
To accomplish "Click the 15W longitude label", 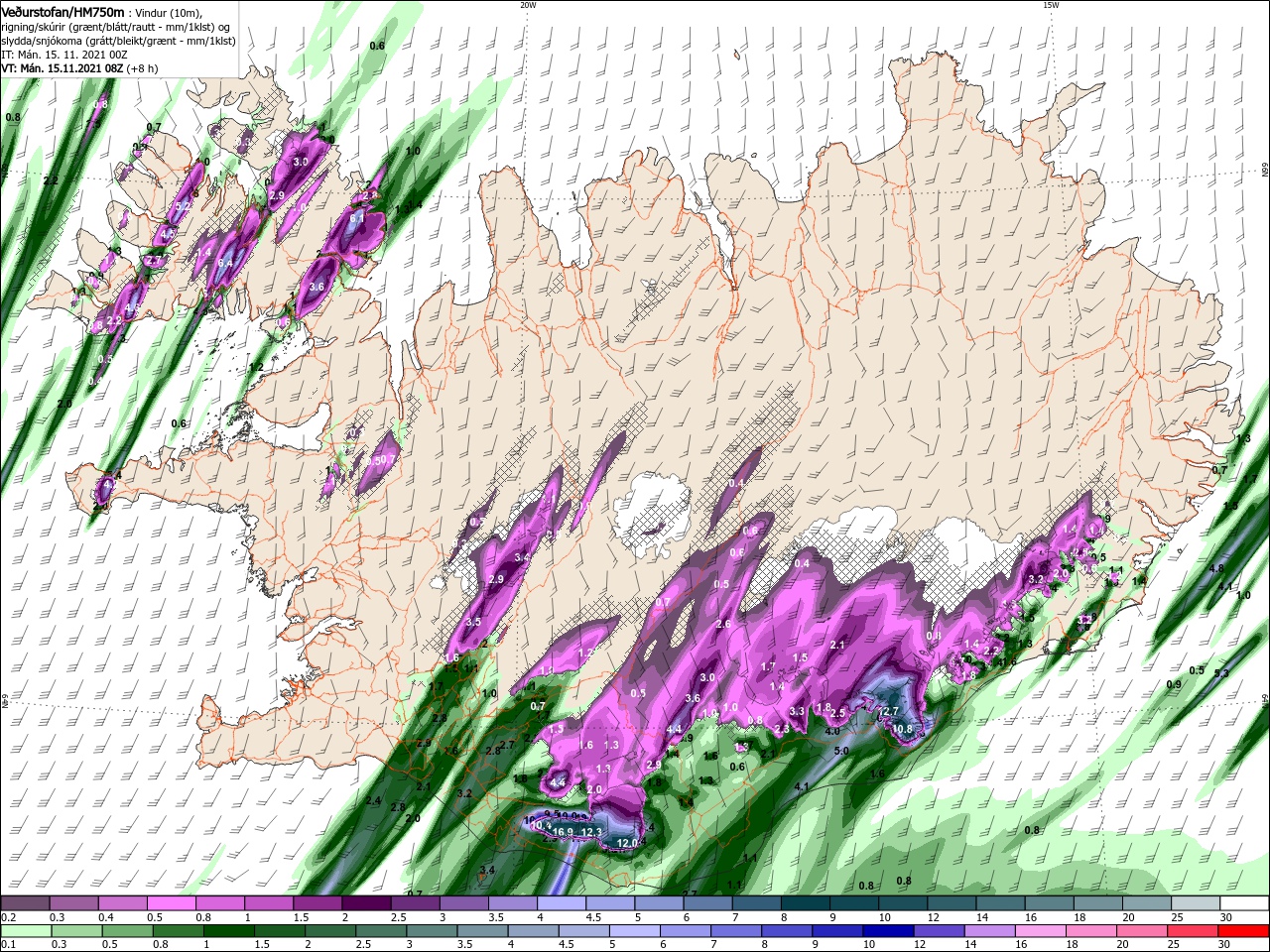I will [x=1051, y=5].
